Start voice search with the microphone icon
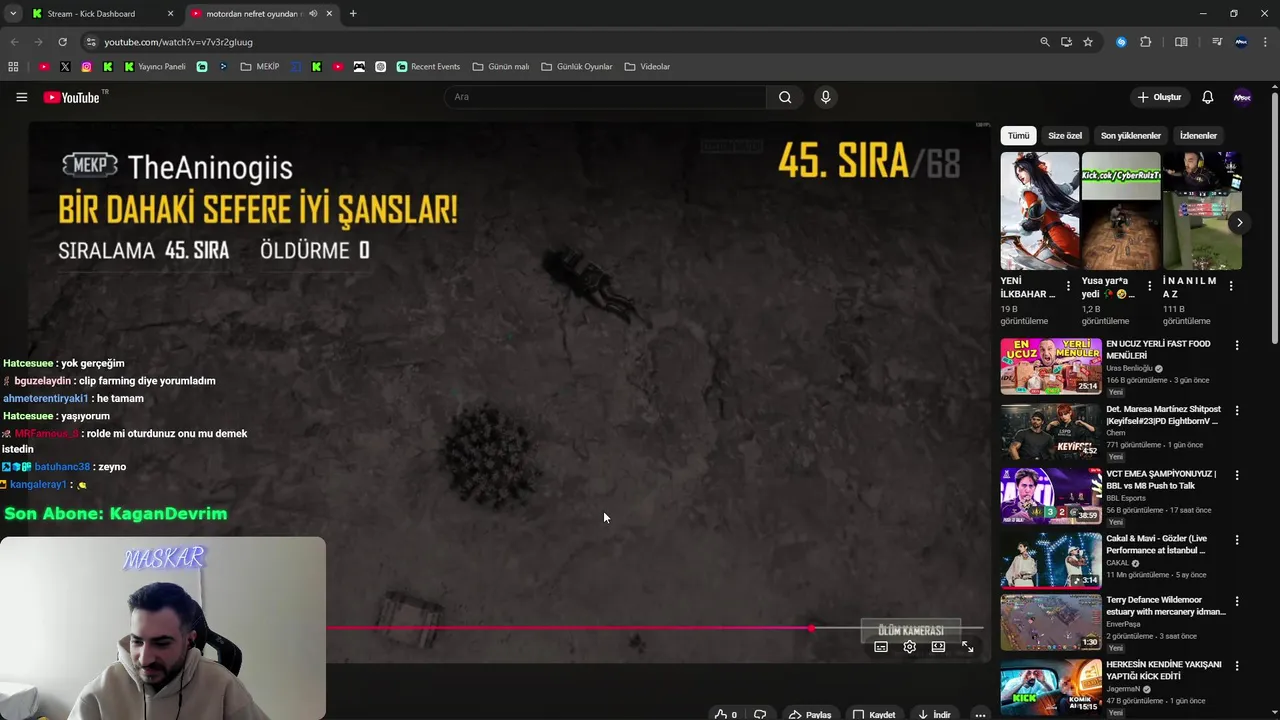 825,97
